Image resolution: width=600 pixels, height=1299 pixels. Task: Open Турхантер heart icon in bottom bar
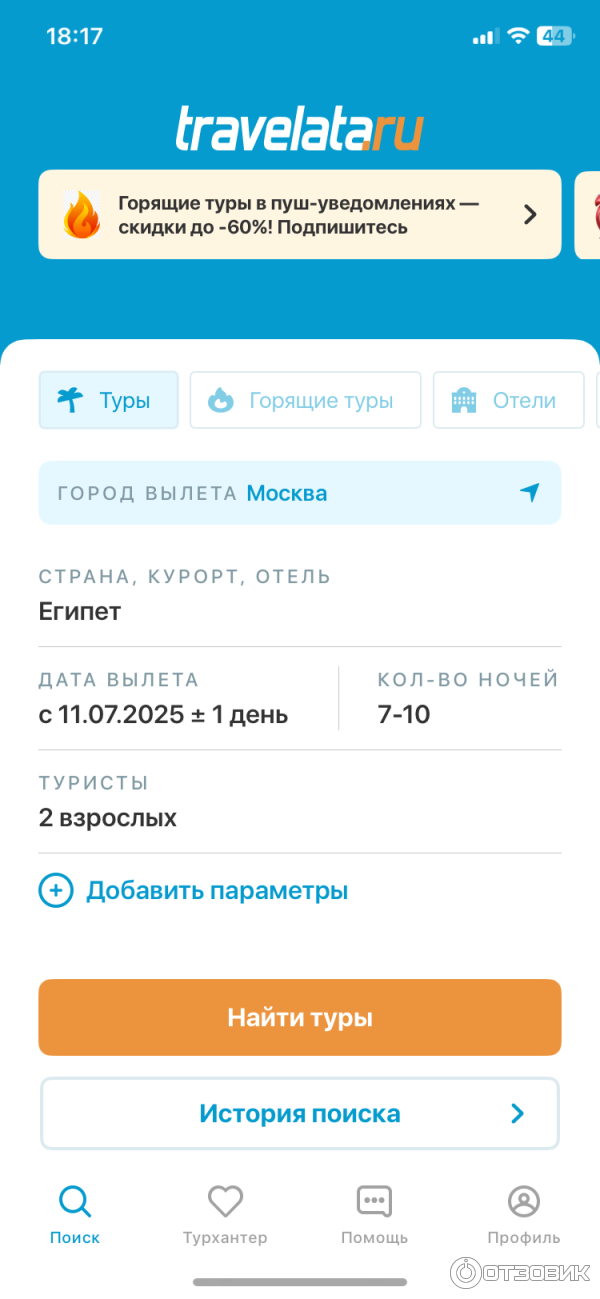225,1201
